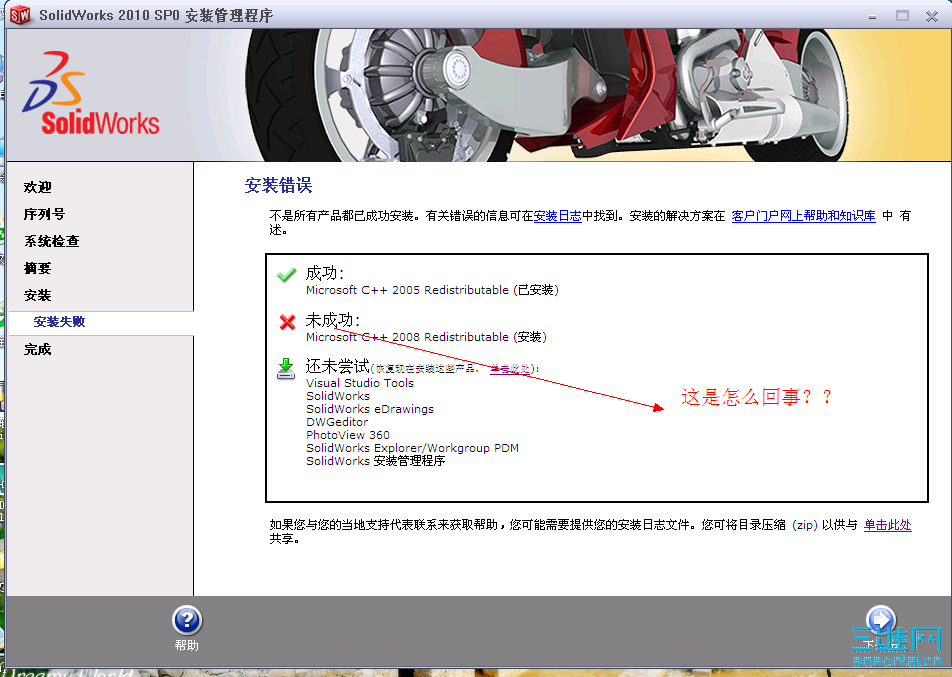Click the 单击此处 link to zip logs

coord(888,525)
